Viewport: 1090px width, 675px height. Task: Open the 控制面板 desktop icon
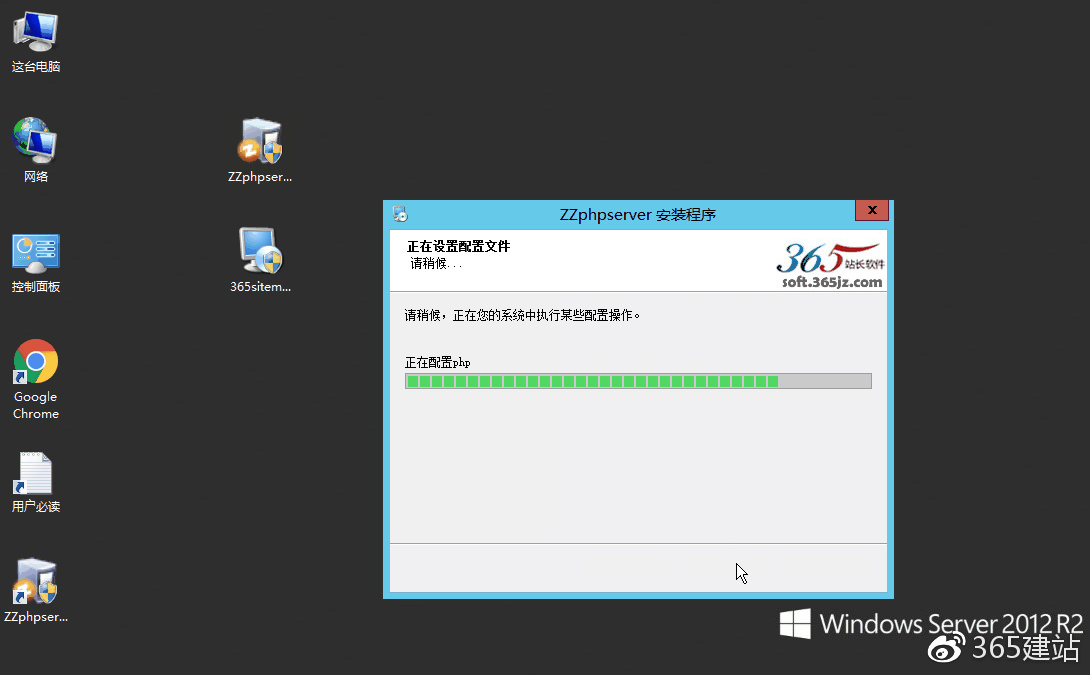coord(35,263)
